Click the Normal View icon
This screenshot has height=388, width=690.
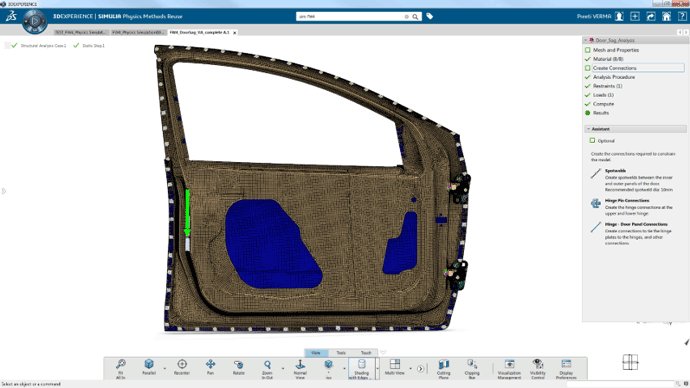point(300,369)
